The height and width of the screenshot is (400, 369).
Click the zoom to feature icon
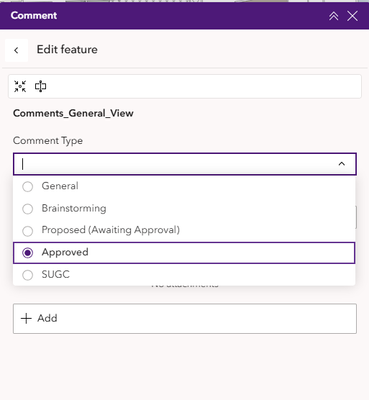(x=20, y=86)
